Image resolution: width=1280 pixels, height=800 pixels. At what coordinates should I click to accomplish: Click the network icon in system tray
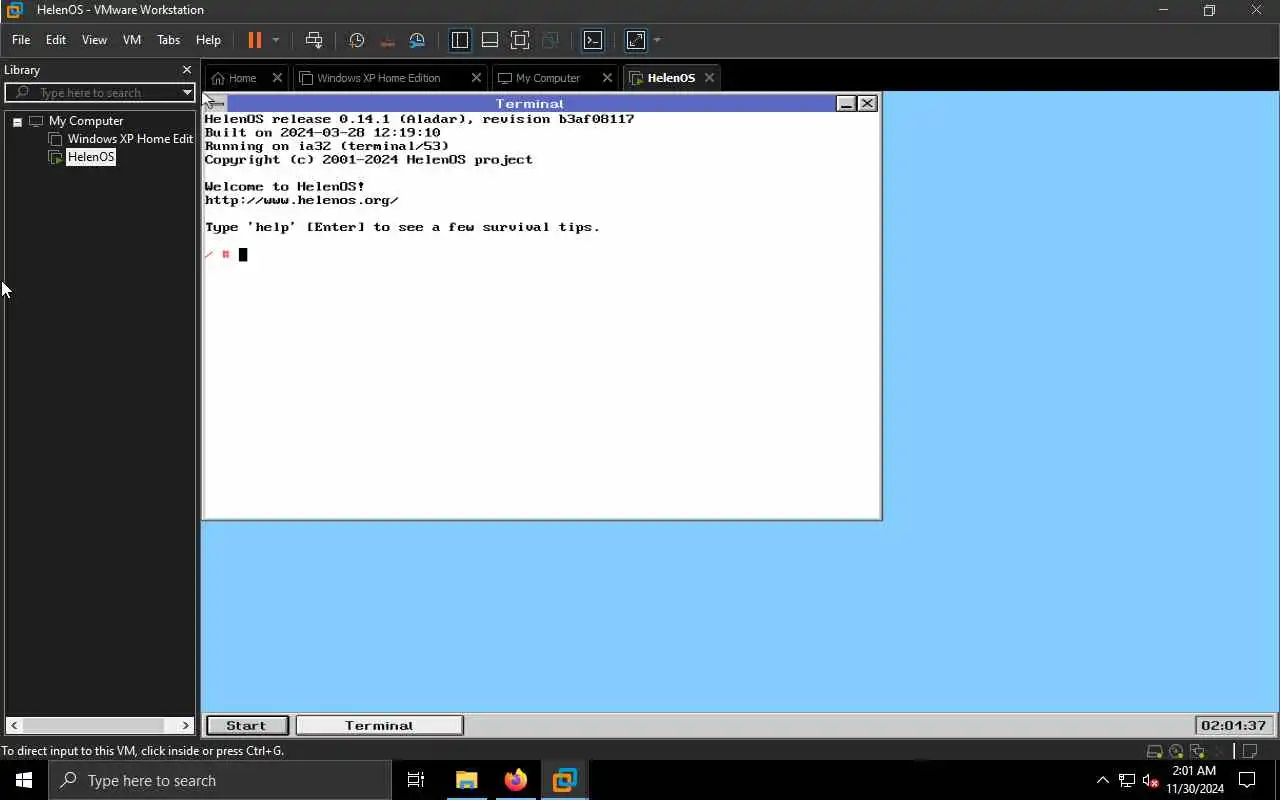click(1127, 780)
